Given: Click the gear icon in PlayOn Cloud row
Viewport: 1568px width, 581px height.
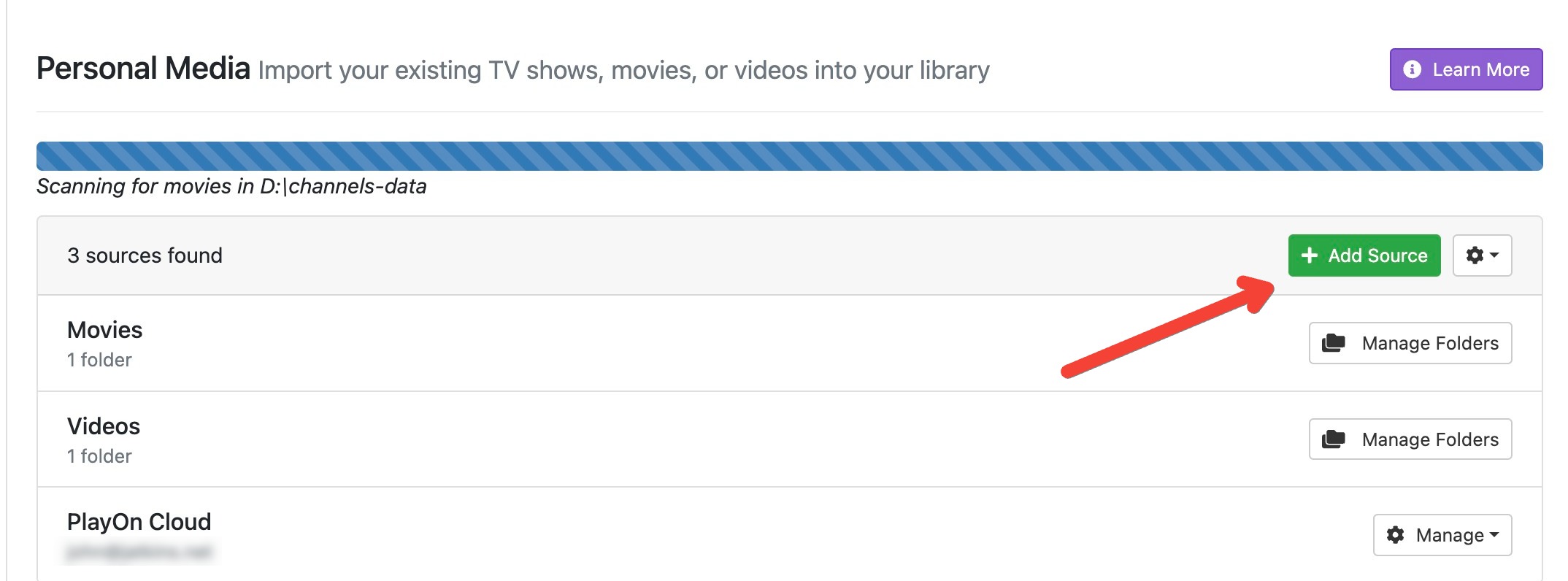Looking at the screenshot, I should tap(1395, 535).
